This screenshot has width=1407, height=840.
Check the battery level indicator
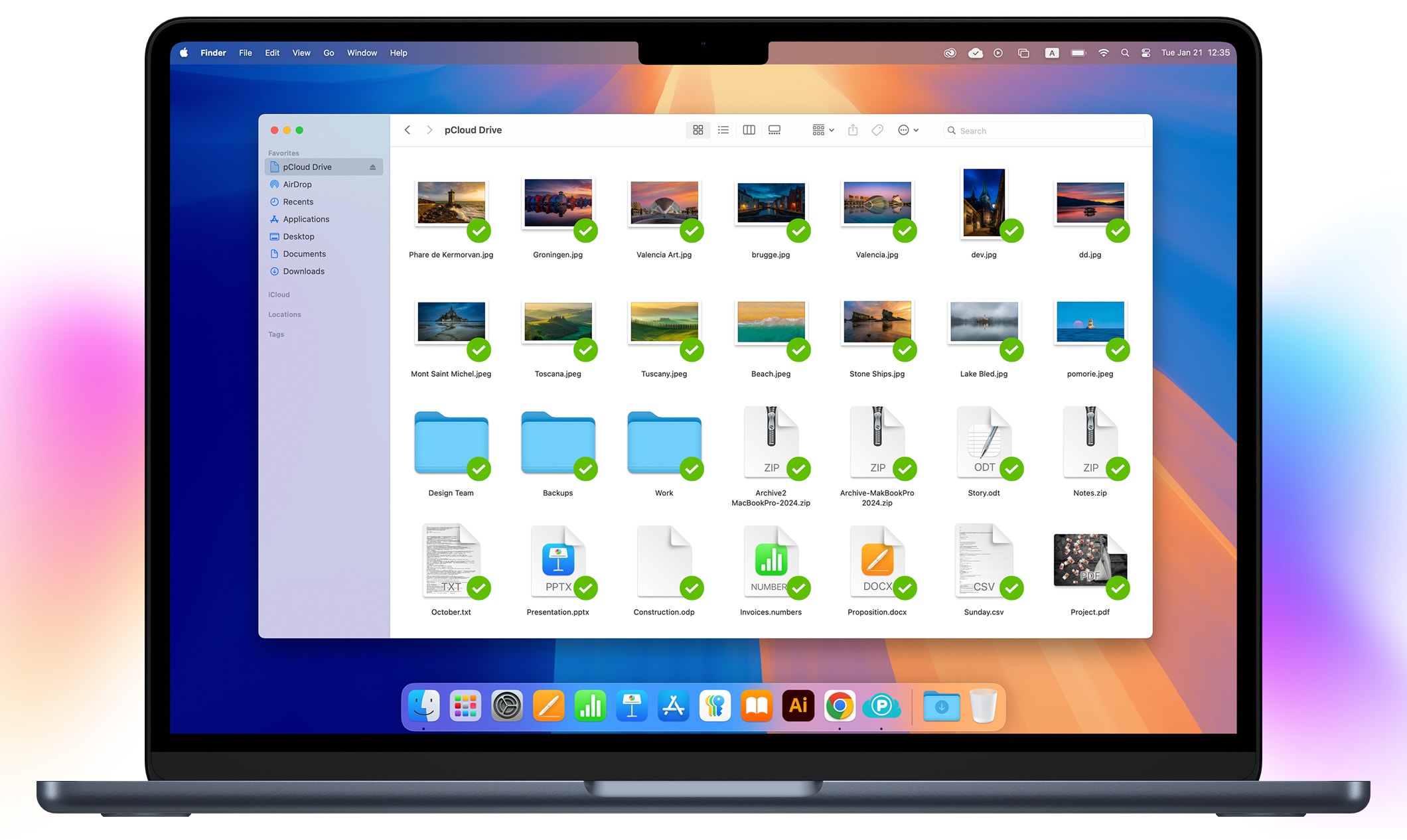pos(1078,52)
